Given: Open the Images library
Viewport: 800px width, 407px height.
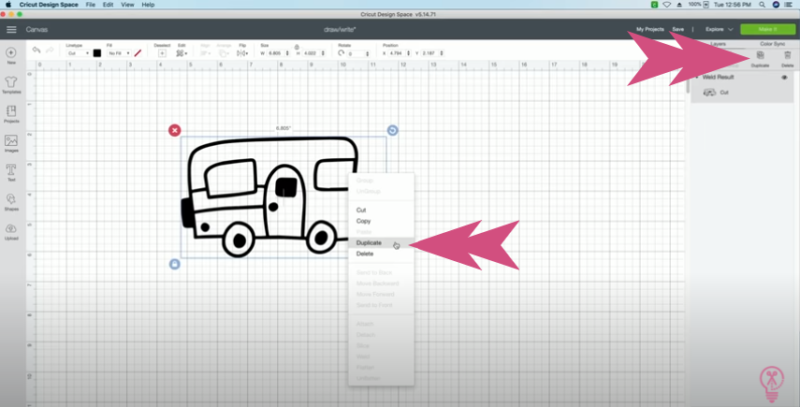Looking at the screenshot, I should pos(11,141).
